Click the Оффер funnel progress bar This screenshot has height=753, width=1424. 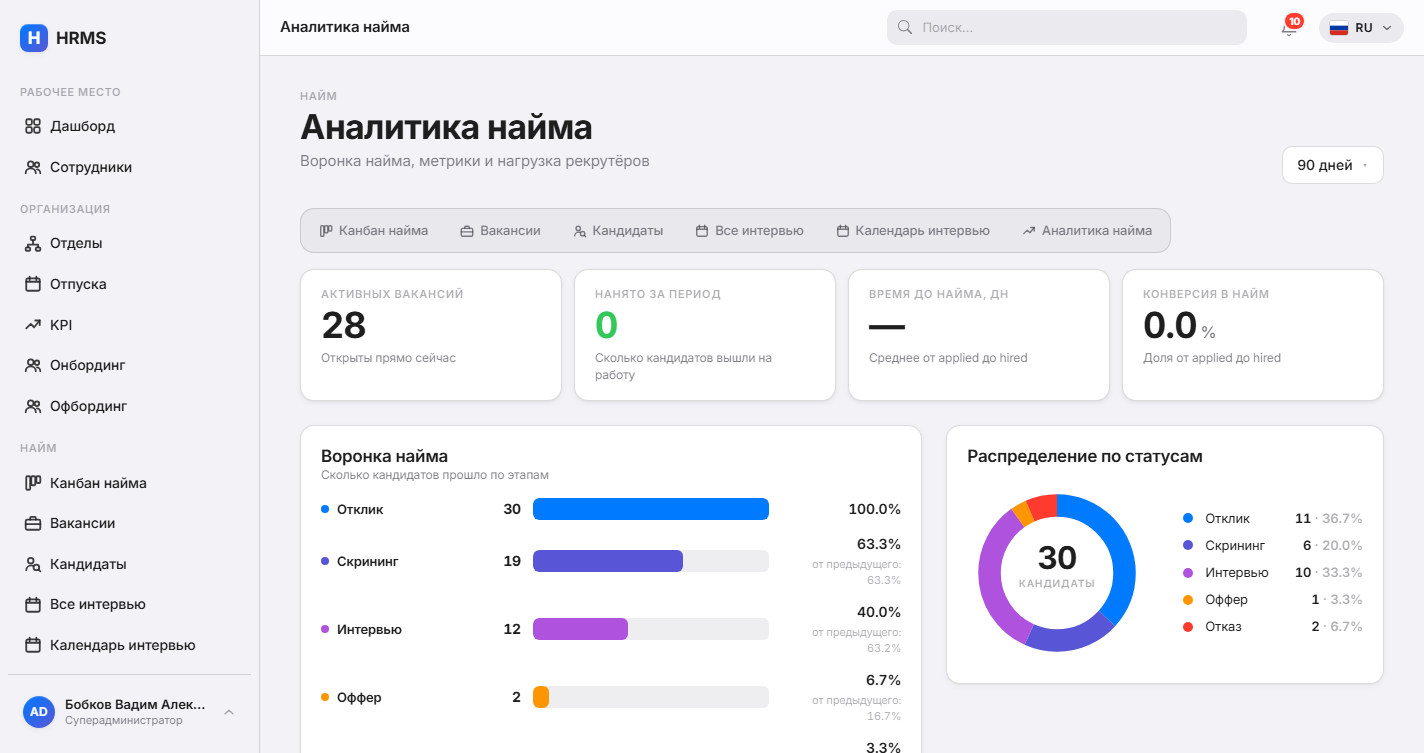651,697
